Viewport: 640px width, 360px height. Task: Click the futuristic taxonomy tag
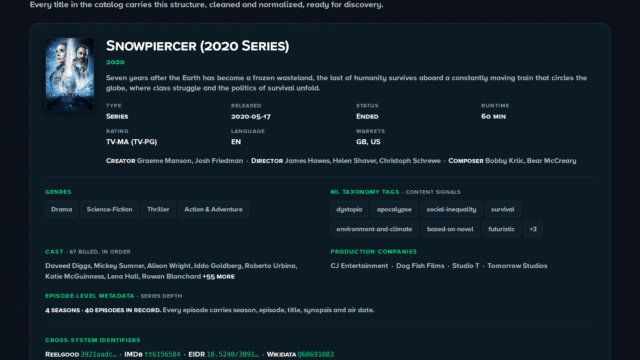coord(502,229)
